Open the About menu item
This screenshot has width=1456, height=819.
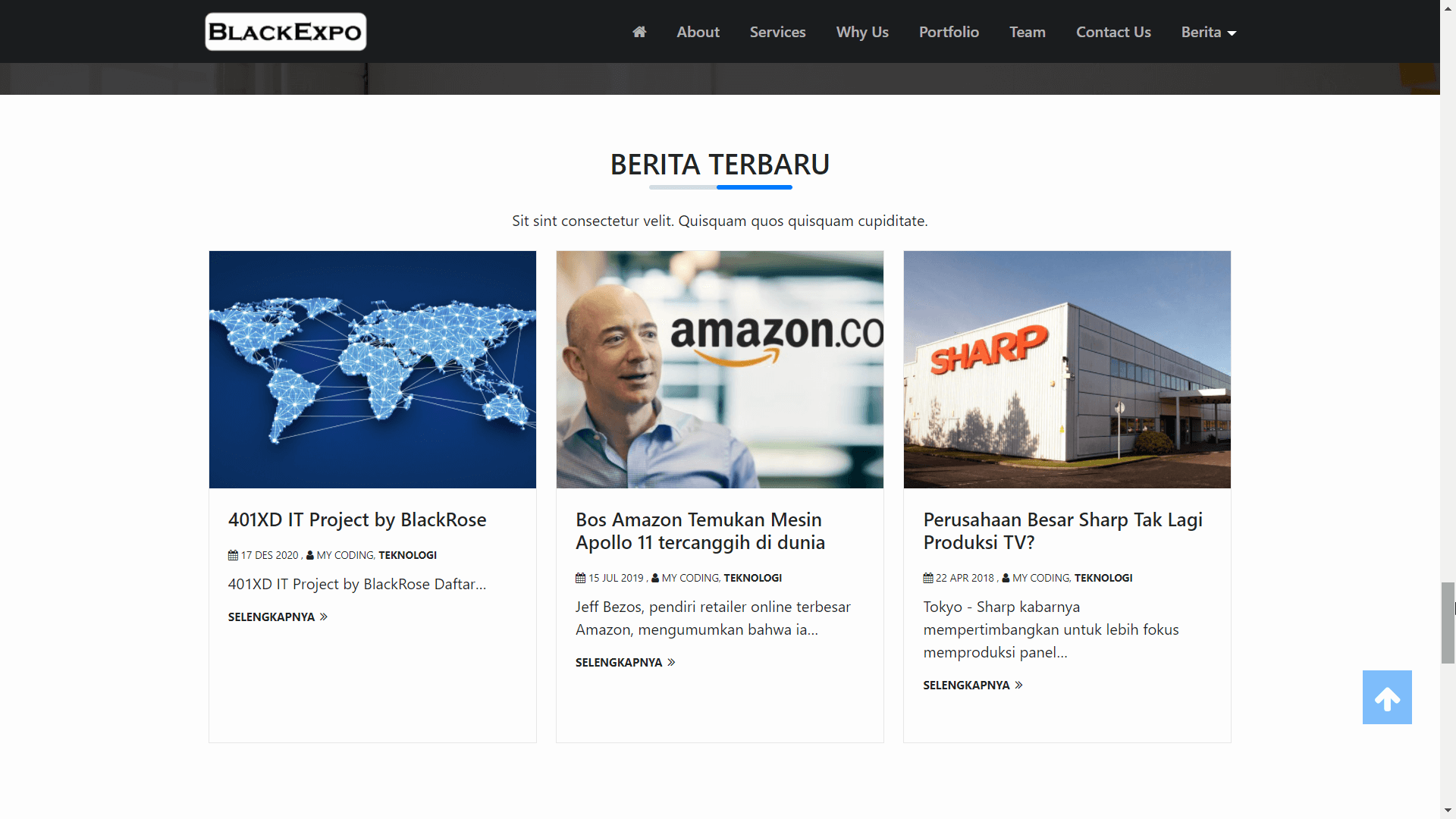coord(698,32)
